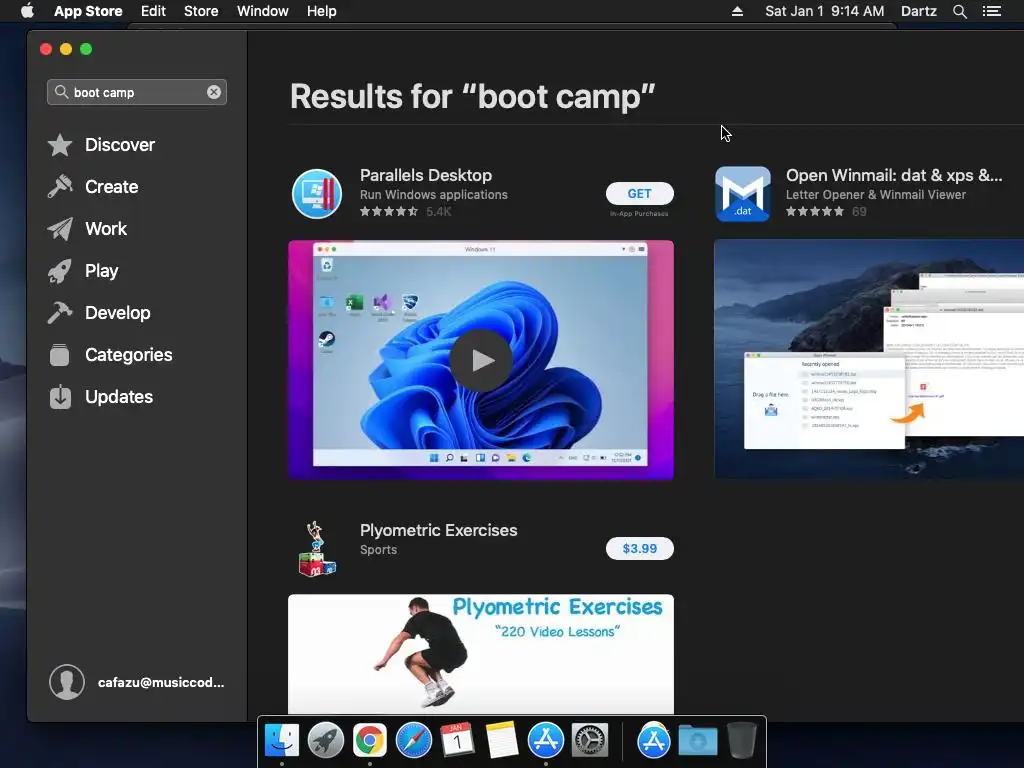Click the Updates download icon
The image size is (1024, 768).
pos(59,396)
